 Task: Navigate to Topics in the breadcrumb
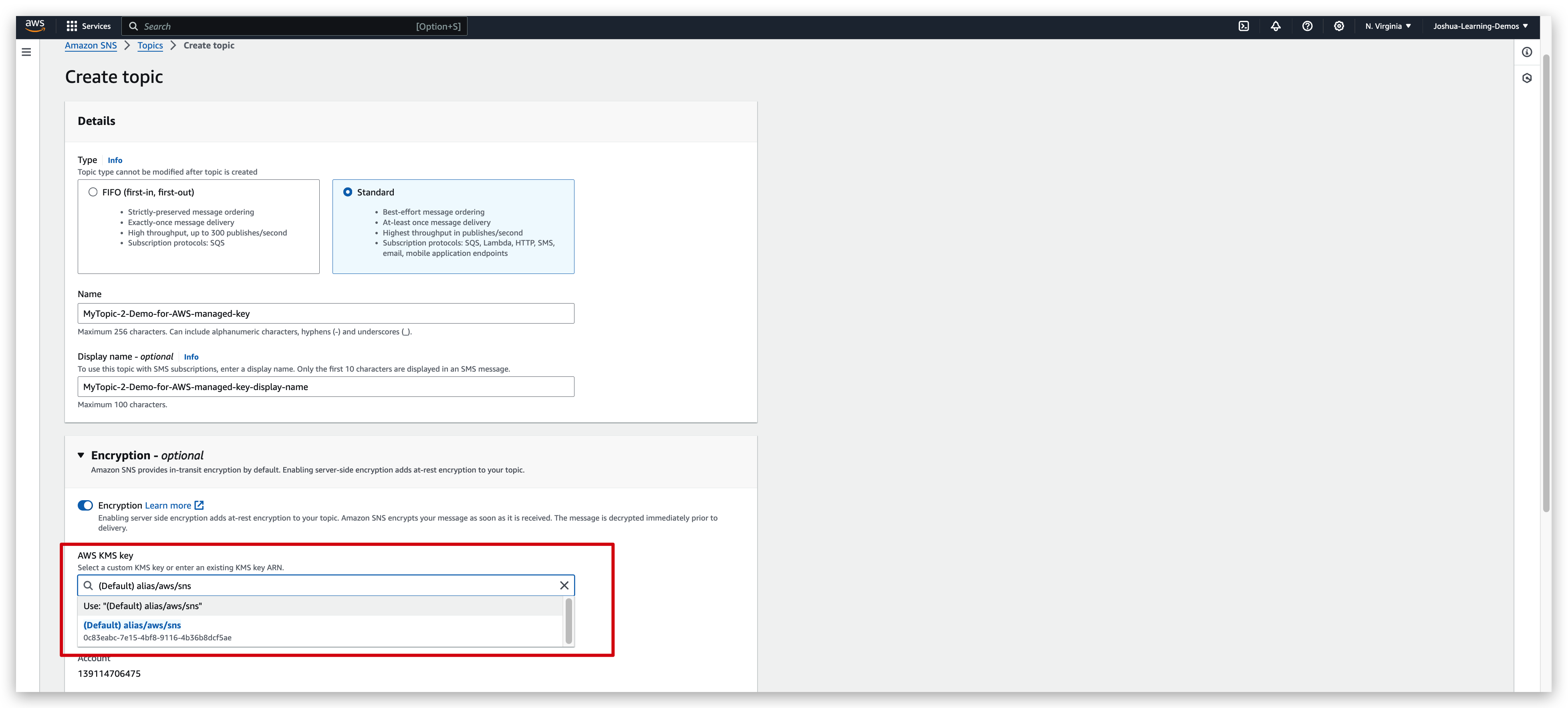coord(150,45)
